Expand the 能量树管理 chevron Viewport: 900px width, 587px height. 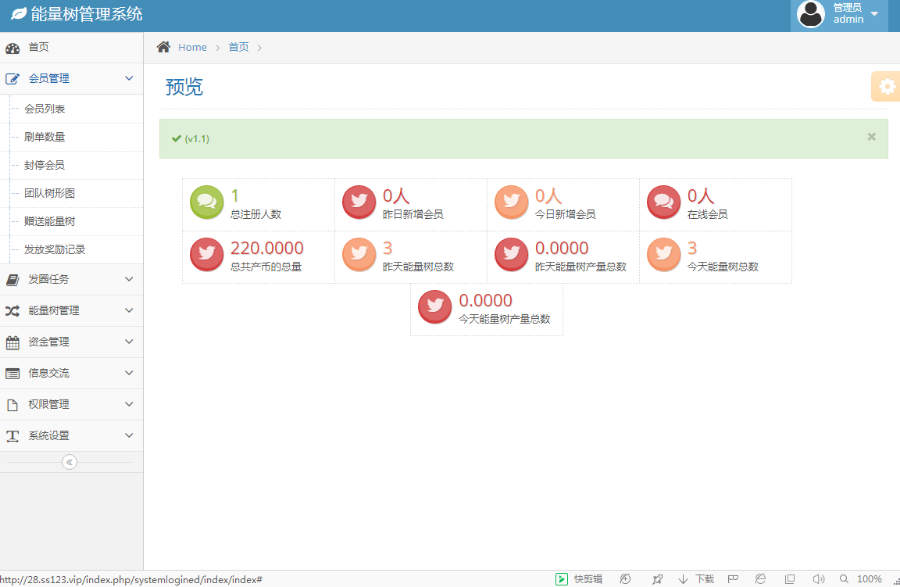pos(129,310)
